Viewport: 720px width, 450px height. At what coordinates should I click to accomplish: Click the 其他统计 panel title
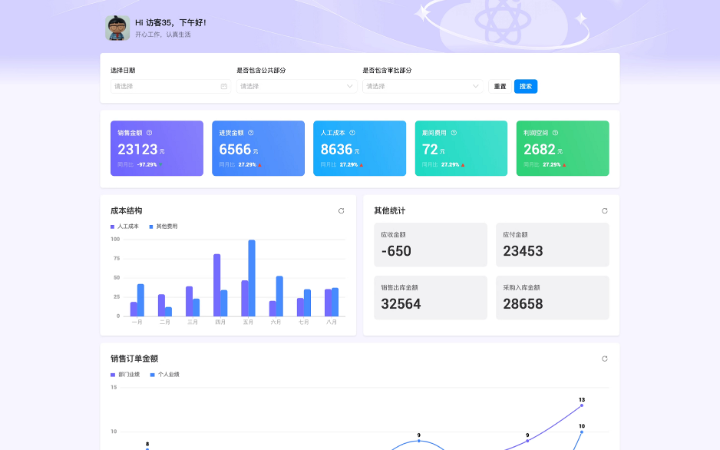tap(389, 211)
